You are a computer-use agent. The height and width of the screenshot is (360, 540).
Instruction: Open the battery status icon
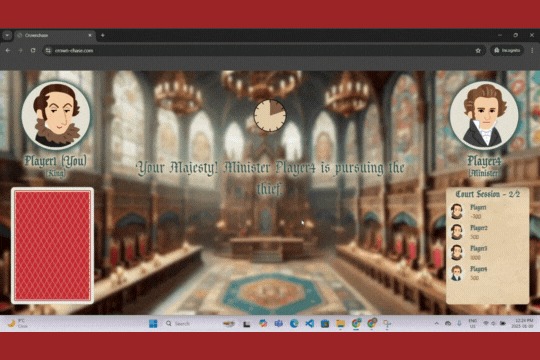pyautogui.click(x=503, y=323)
